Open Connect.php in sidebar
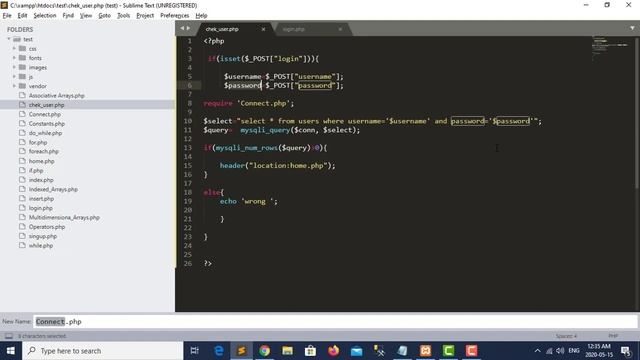Screen dimensions: 640x360 click(44, 114)
